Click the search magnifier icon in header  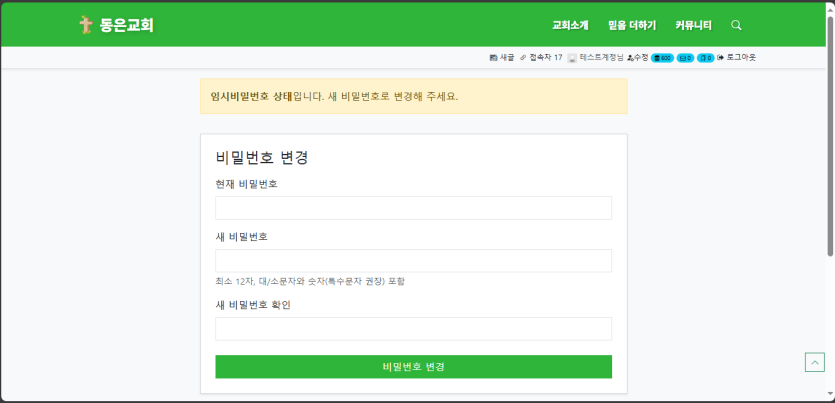736,25
